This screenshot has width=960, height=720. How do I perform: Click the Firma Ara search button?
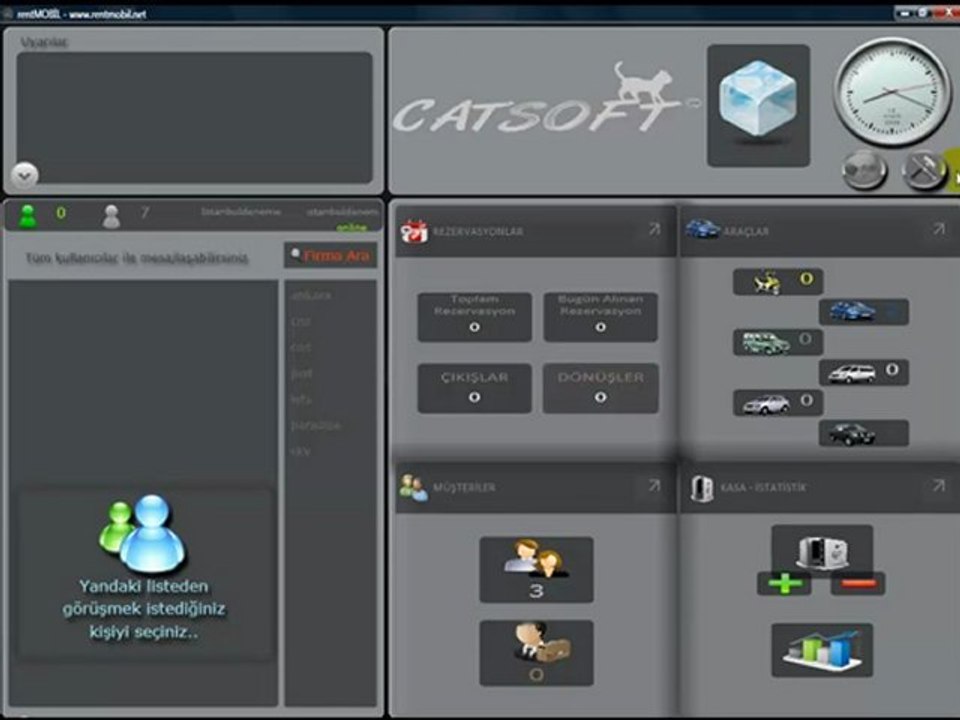(331, 255)
